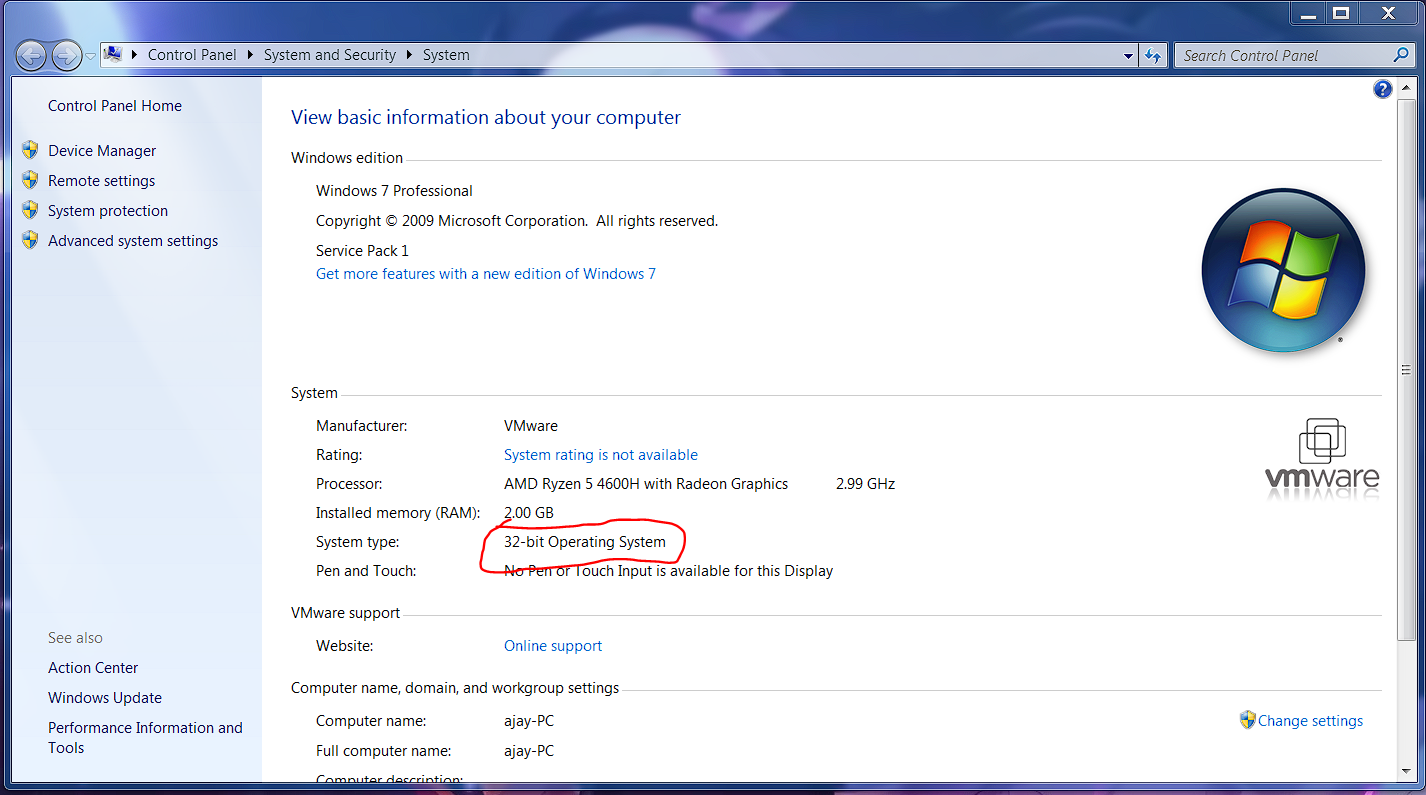
Task: Go back using the Back arrow button
Action: point(32,55)
